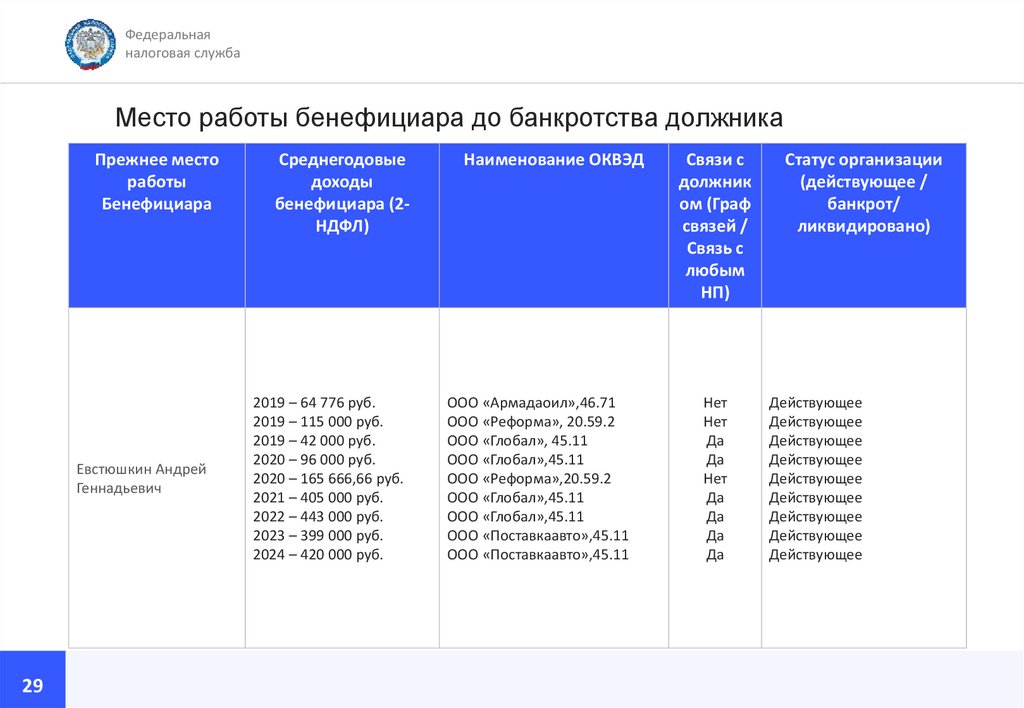Click 'Действующее' in the 165 666,66 руб. row
The height and width of the screenshot is (708, 1024).
[815, 479]
